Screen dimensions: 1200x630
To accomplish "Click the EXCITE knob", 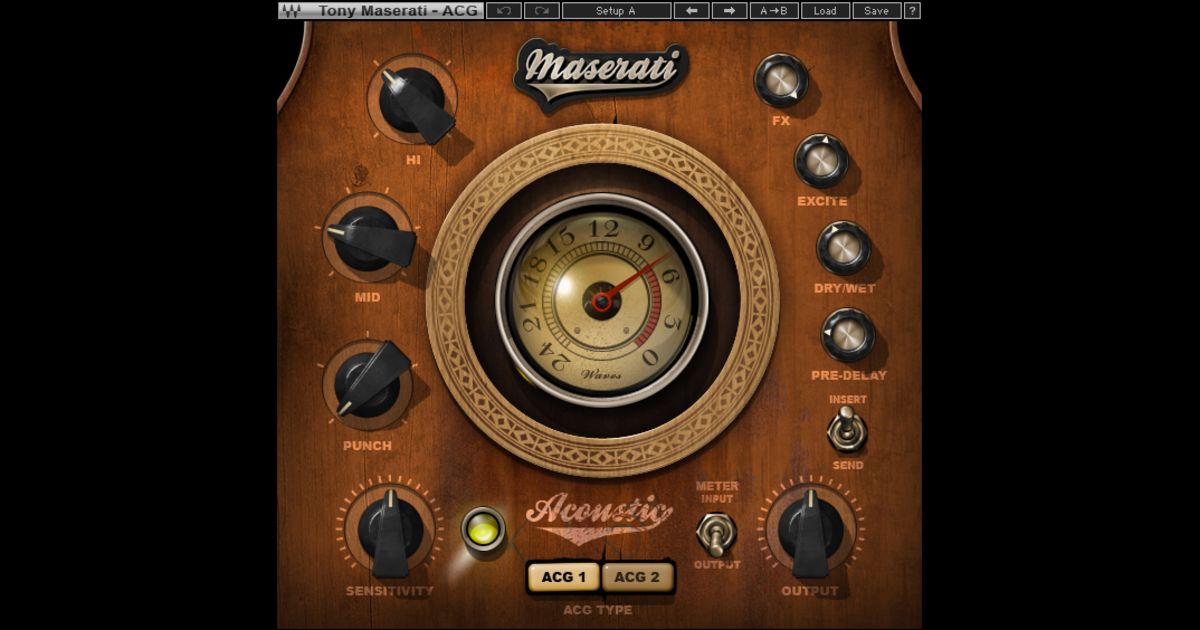I will pyautogui.click(x=822, y=161).
